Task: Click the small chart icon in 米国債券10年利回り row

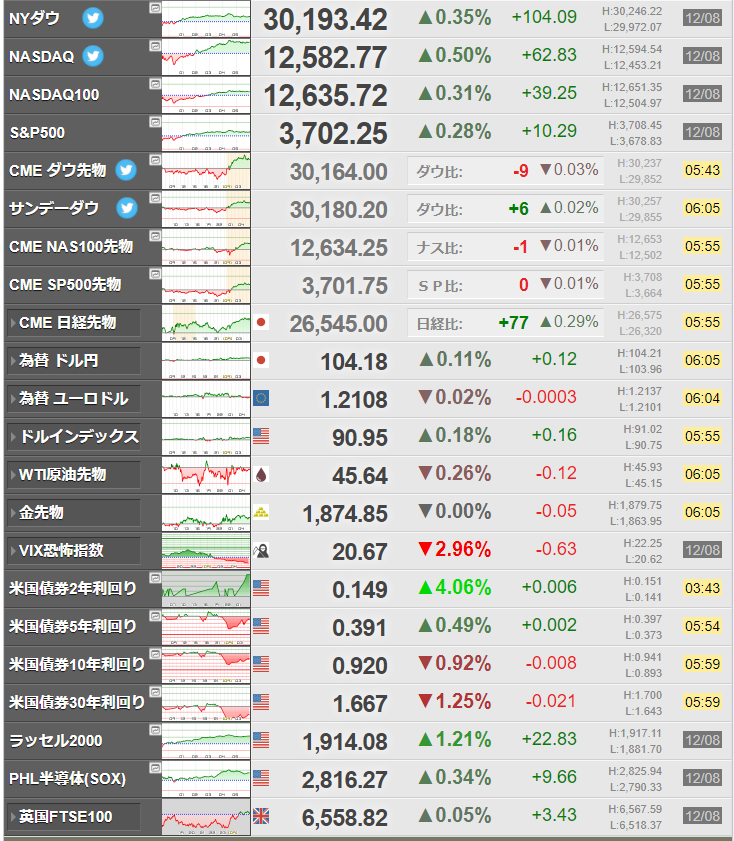Action: click(155, 654)
